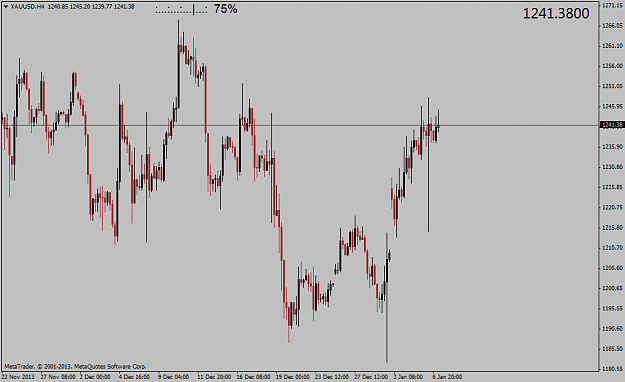Click the 1200.65 price axis label
Viewport: 625px width, 382px height.
point(613,288)
